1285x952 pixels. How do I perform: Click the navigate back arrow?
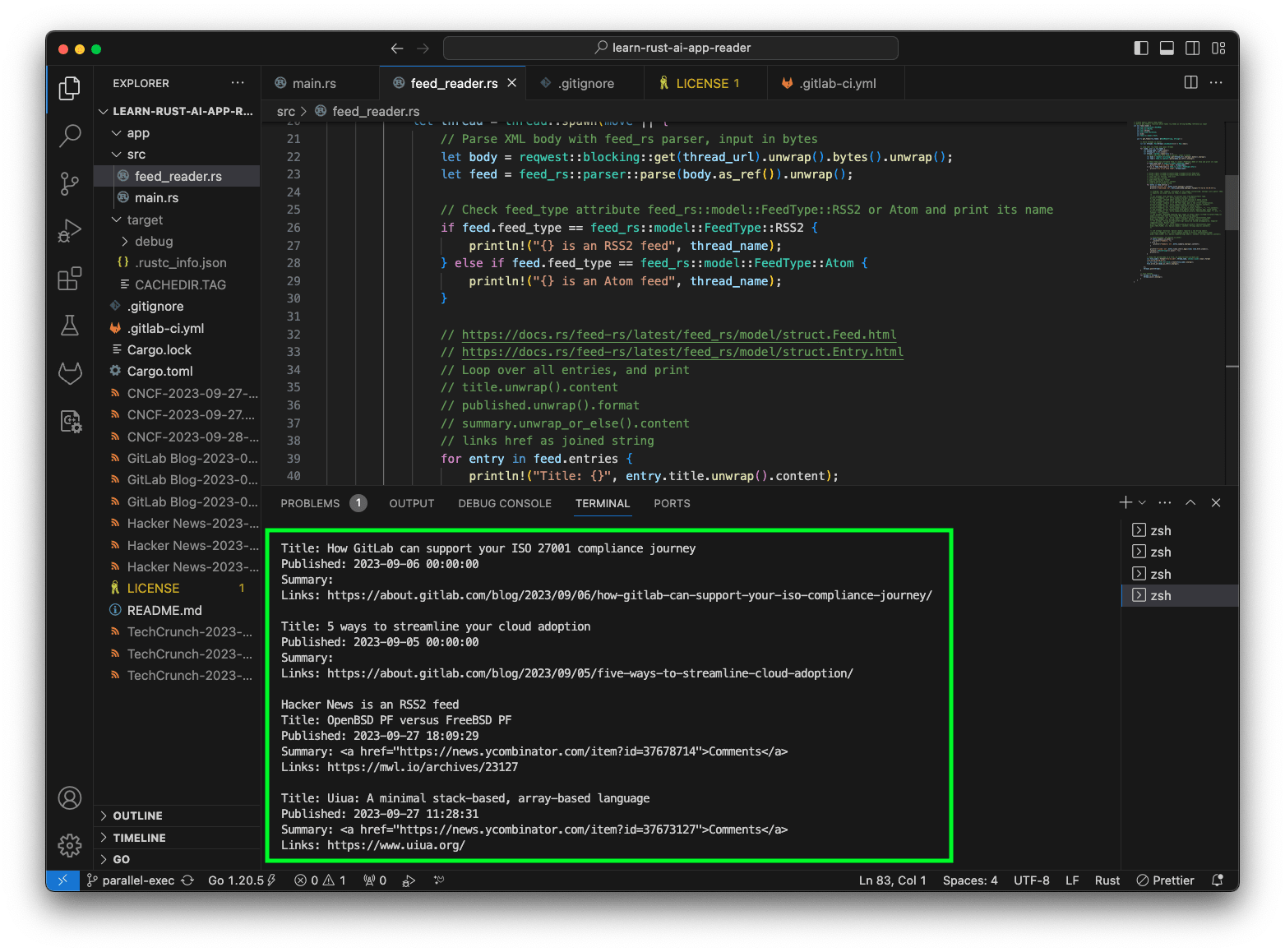pos(397,49)
